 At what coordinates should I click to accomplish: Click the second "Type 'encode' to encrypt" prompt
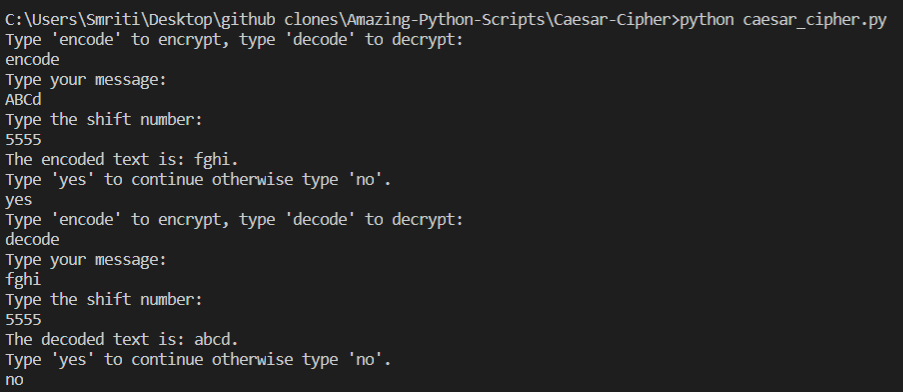pyautogui.click(x=234, y=220)
